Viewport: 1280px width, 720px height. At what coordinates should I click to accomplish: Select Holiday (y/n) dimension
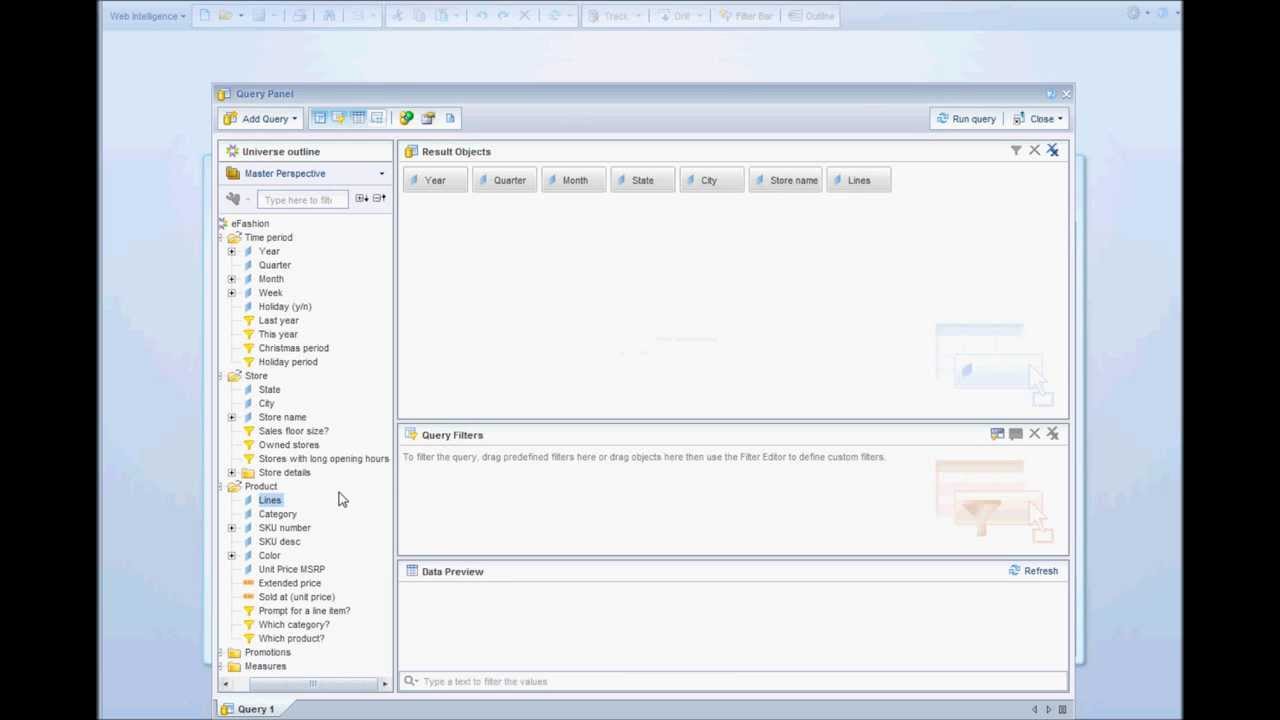pos(284,307)
